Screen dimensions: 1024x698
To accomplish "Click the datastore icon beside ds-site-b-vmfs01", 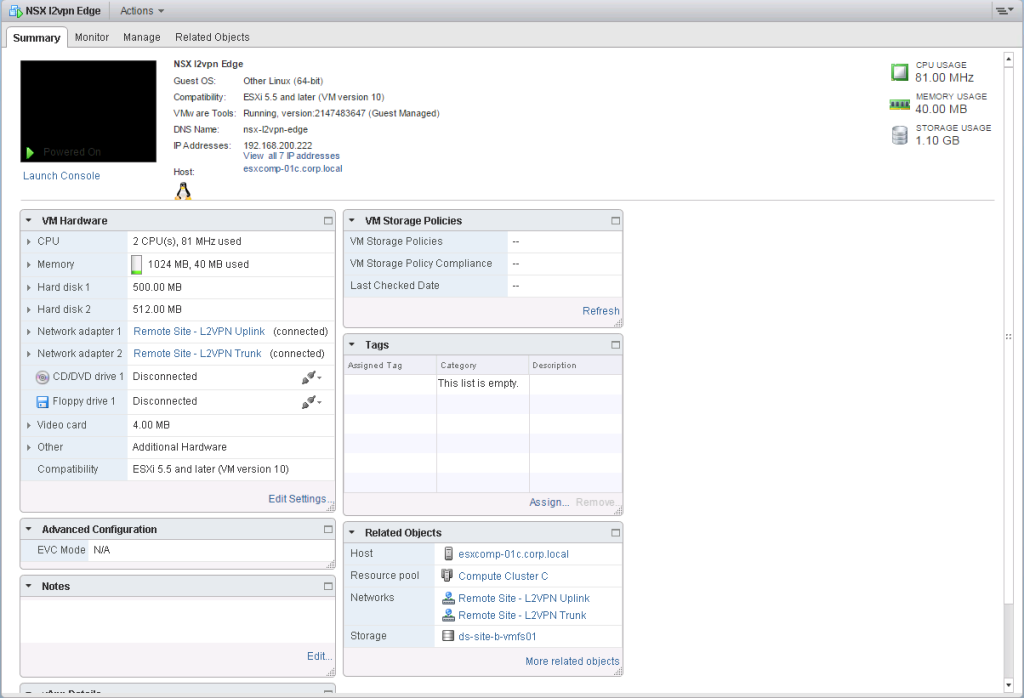I will pyautogui.click(x=448, y=635).
